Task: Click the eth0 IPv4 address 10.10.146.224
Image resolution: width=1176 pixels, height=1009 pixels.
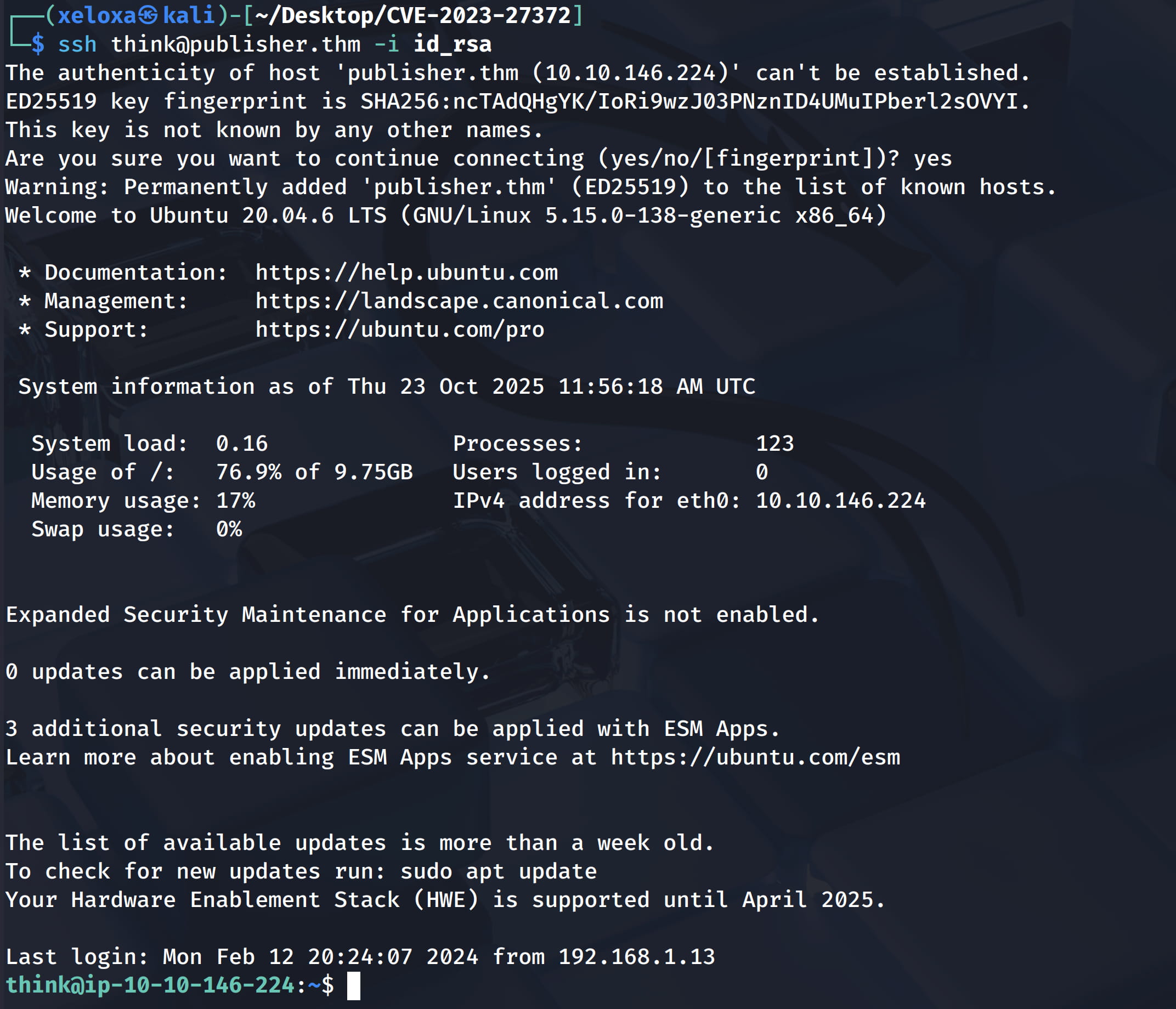Action: click(840, 501)
